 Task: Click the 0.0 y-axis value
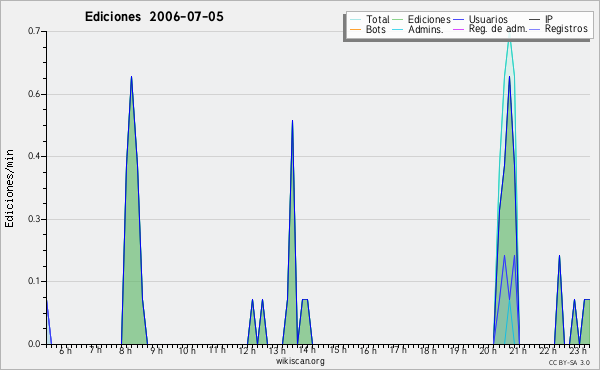coord(34,344)
